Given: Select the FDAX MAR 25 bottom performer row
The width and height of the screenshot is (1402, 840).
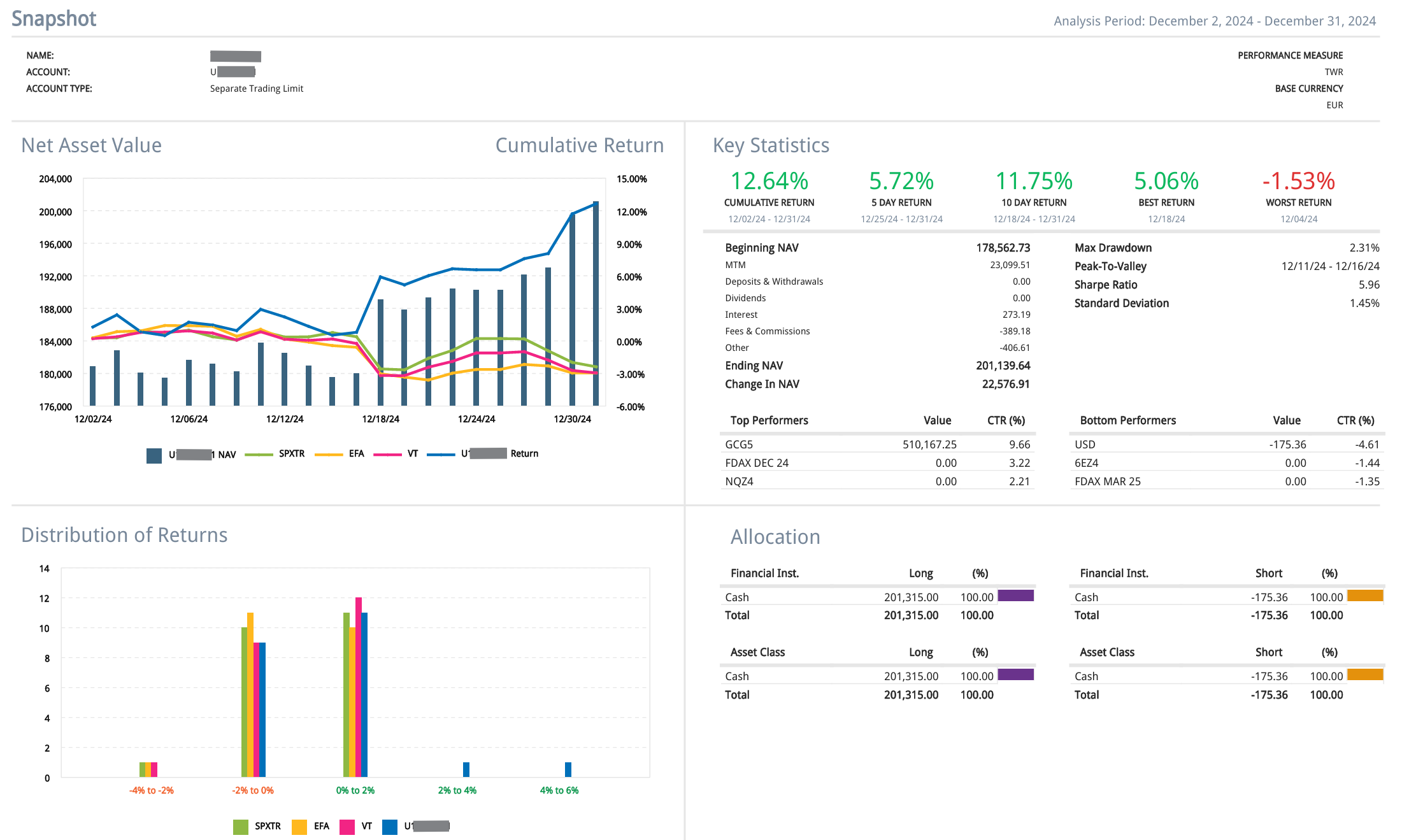Looking at the screenshot, I should click(1107, 481).
